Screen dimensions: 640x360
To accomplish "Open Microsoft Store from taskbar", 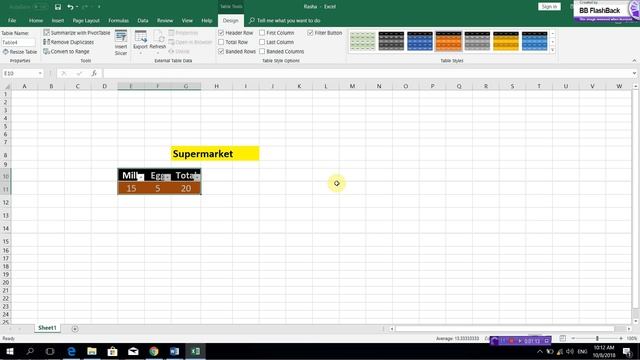I will (x=113, y=351).
